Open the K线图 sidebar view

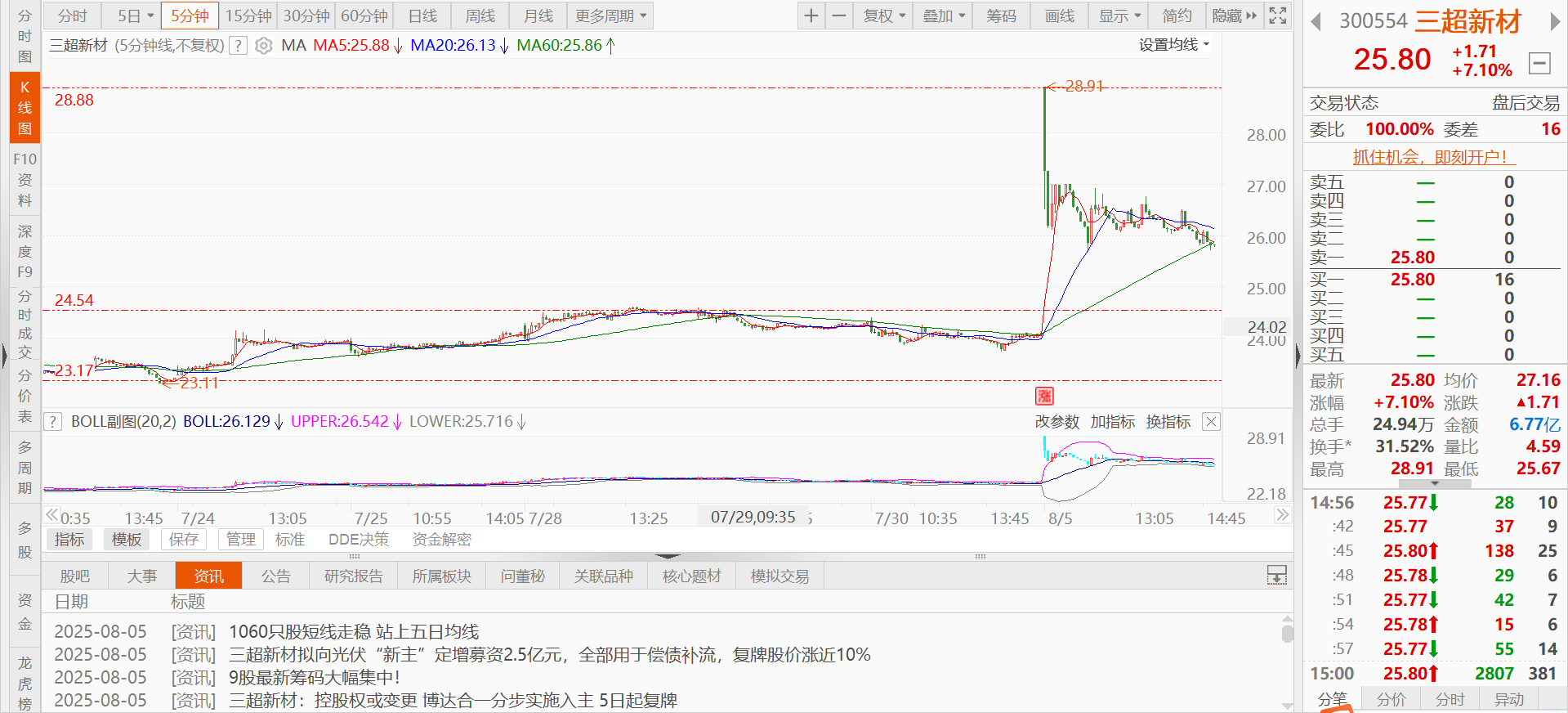pyautogui.click(x=25, y=107)
